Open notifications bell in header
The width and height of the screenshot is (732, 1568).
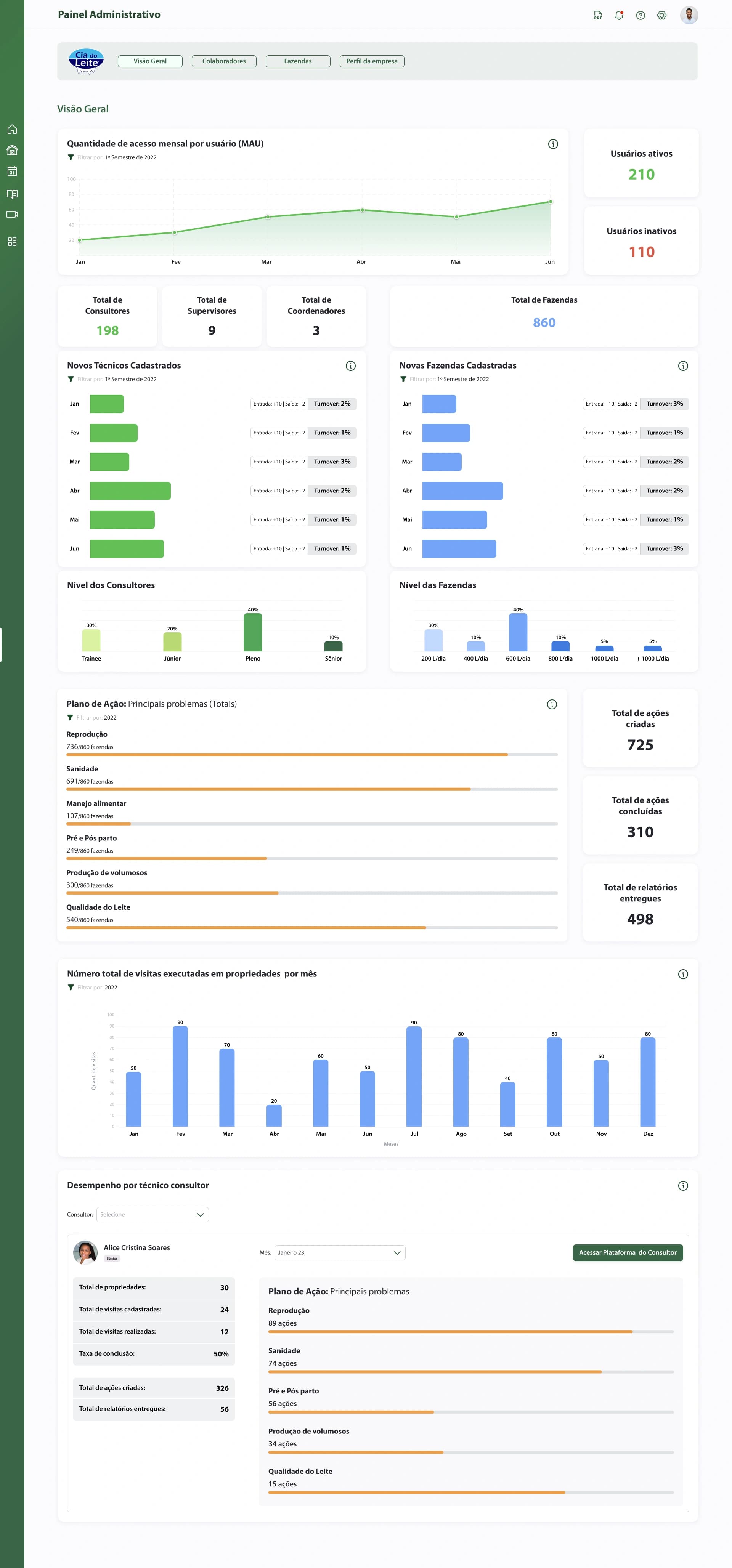coord(619,15)
